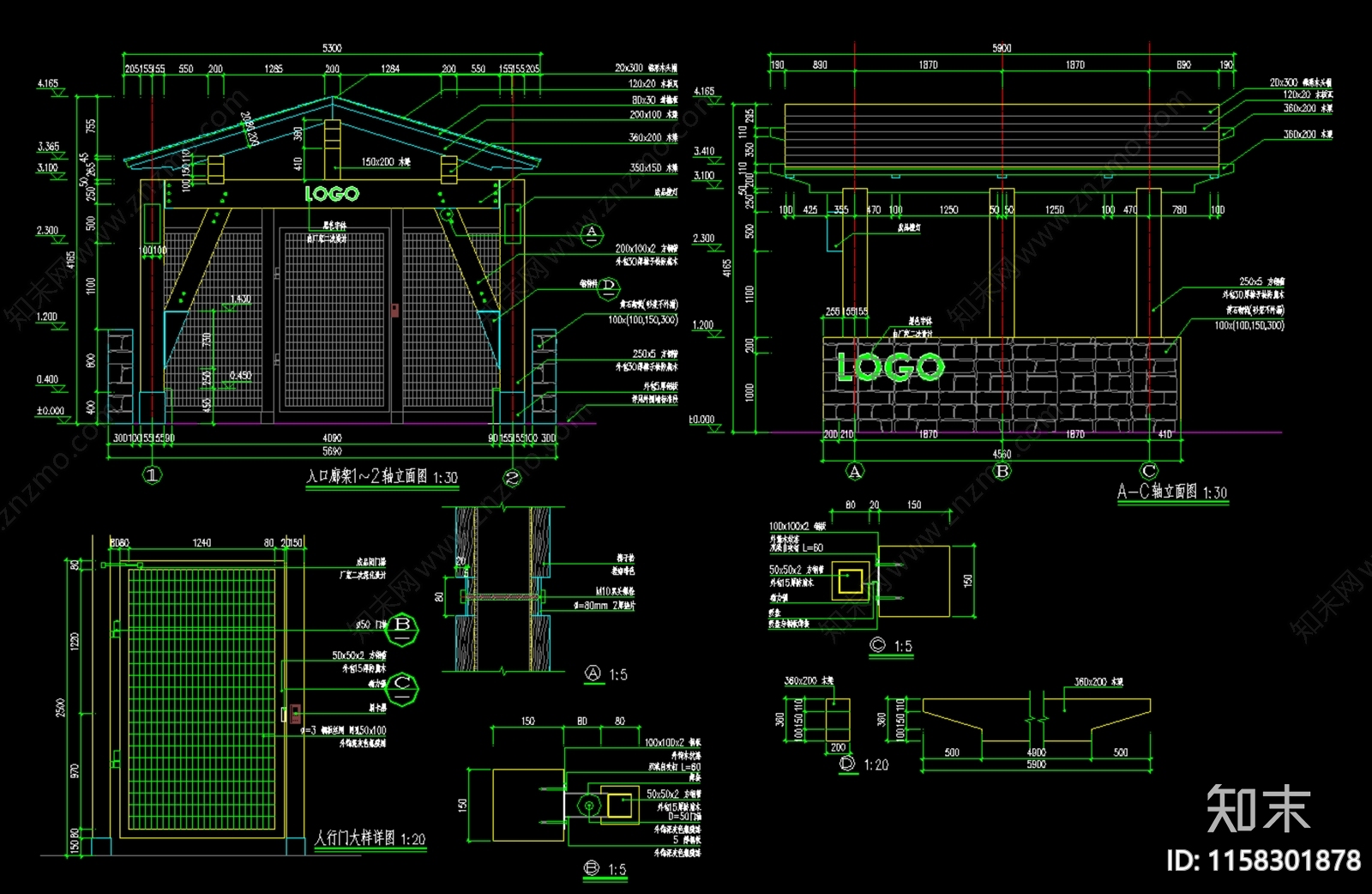Select the green LOGO text on the gate beam
This screenshot has height=894, width=1372.
point(333,194)
